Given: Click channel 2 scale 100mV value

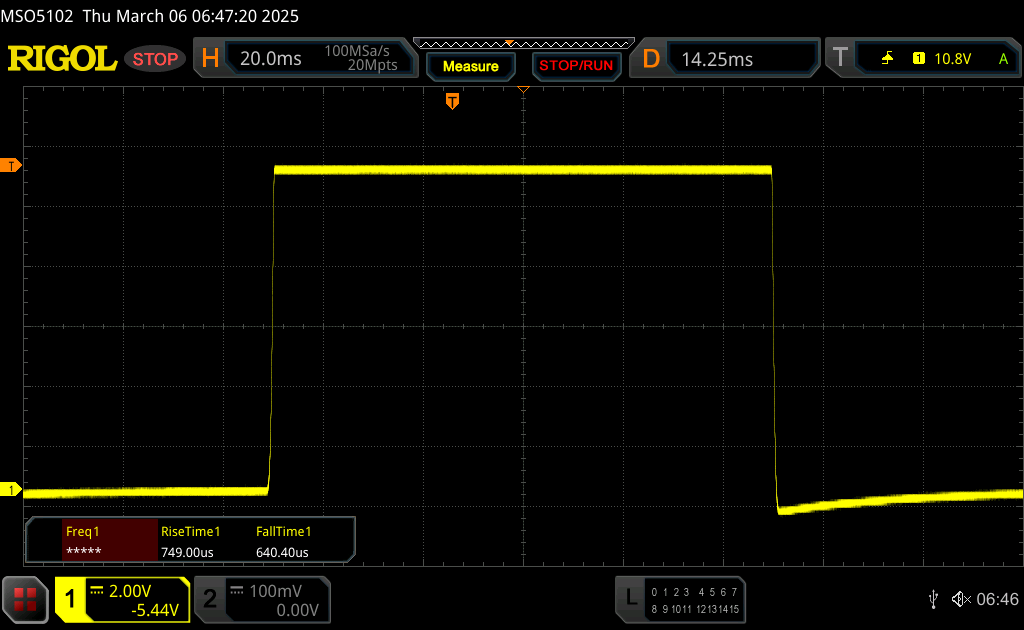Looking at the screenshot, I should (x=275, y=591).
